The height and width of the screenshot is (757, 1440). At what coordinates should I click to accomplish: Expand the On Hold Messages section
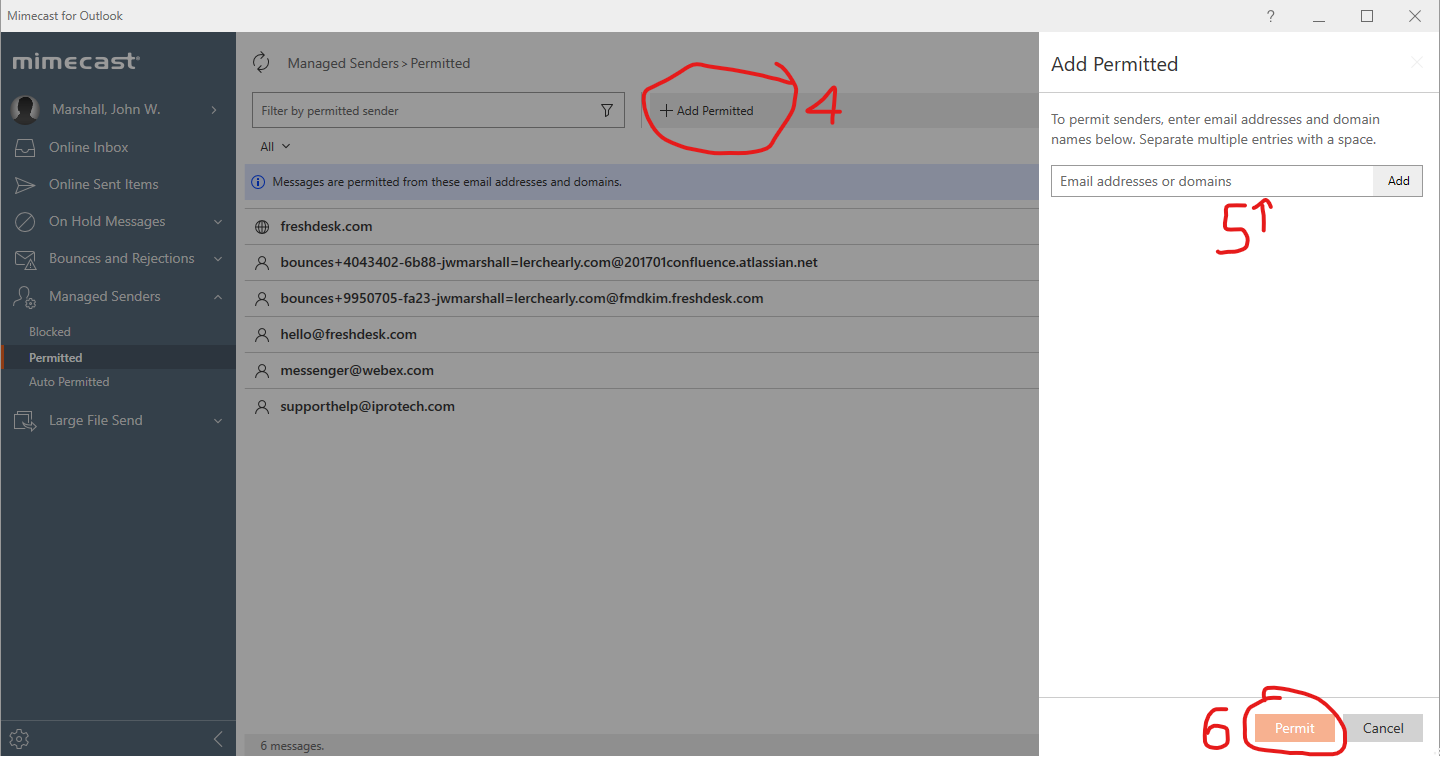click(218, 221)
